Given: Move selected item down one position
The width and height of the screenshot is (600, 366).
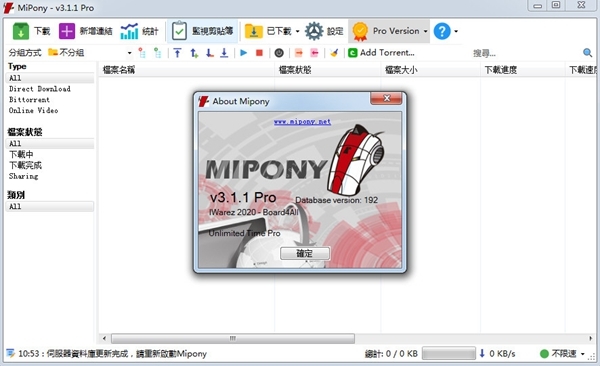Looking at the screenshot, I should (209, 53).
